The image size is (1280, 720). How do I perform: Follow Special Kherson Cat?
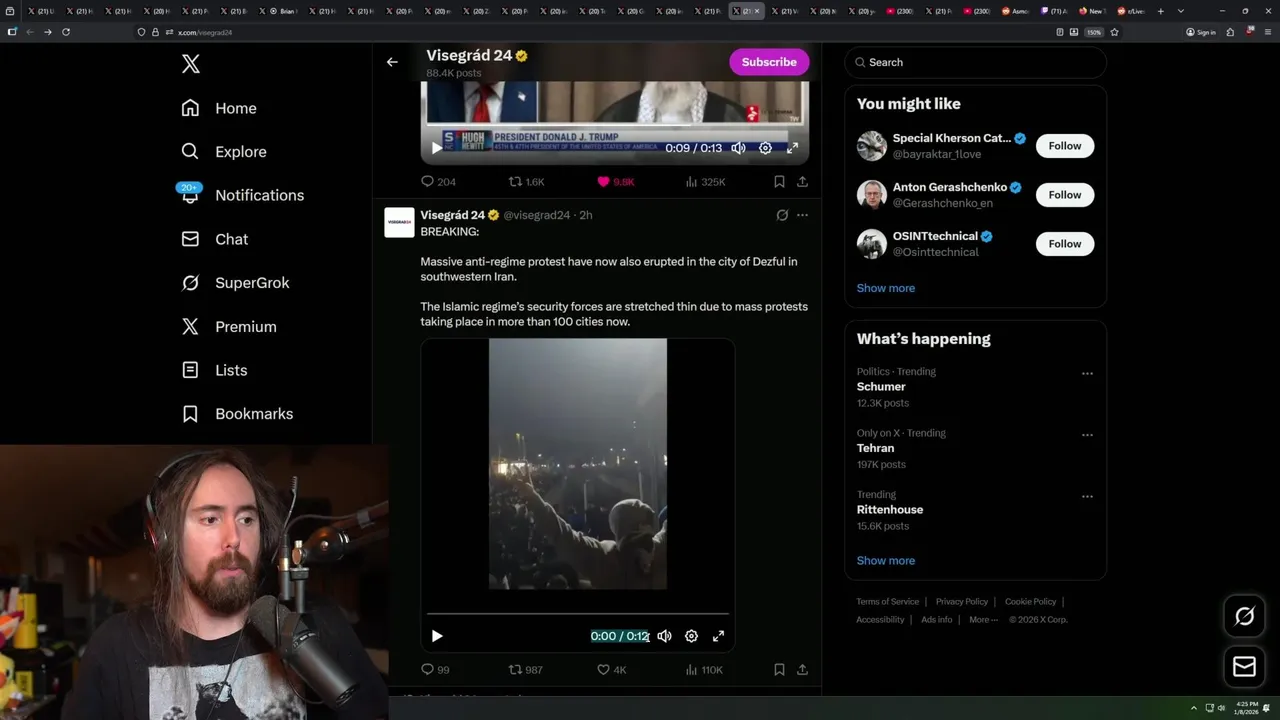click(x=1065, y=146)
